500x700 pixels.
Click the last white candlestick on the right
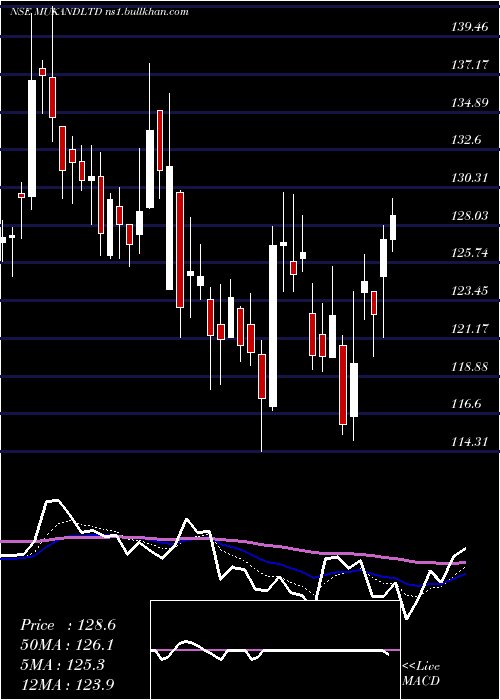[393, 227]
